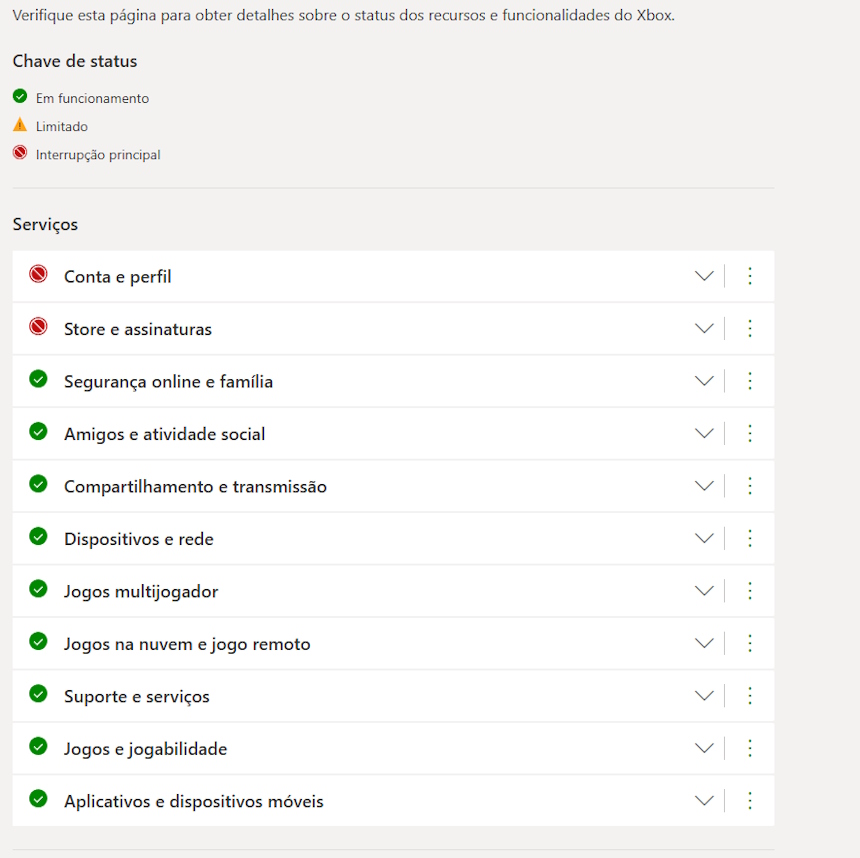Screen dimensions: 860x858
Task: Click green check icon beside Compartilhamento e transmissão
Action: click(x=38, y=484)
